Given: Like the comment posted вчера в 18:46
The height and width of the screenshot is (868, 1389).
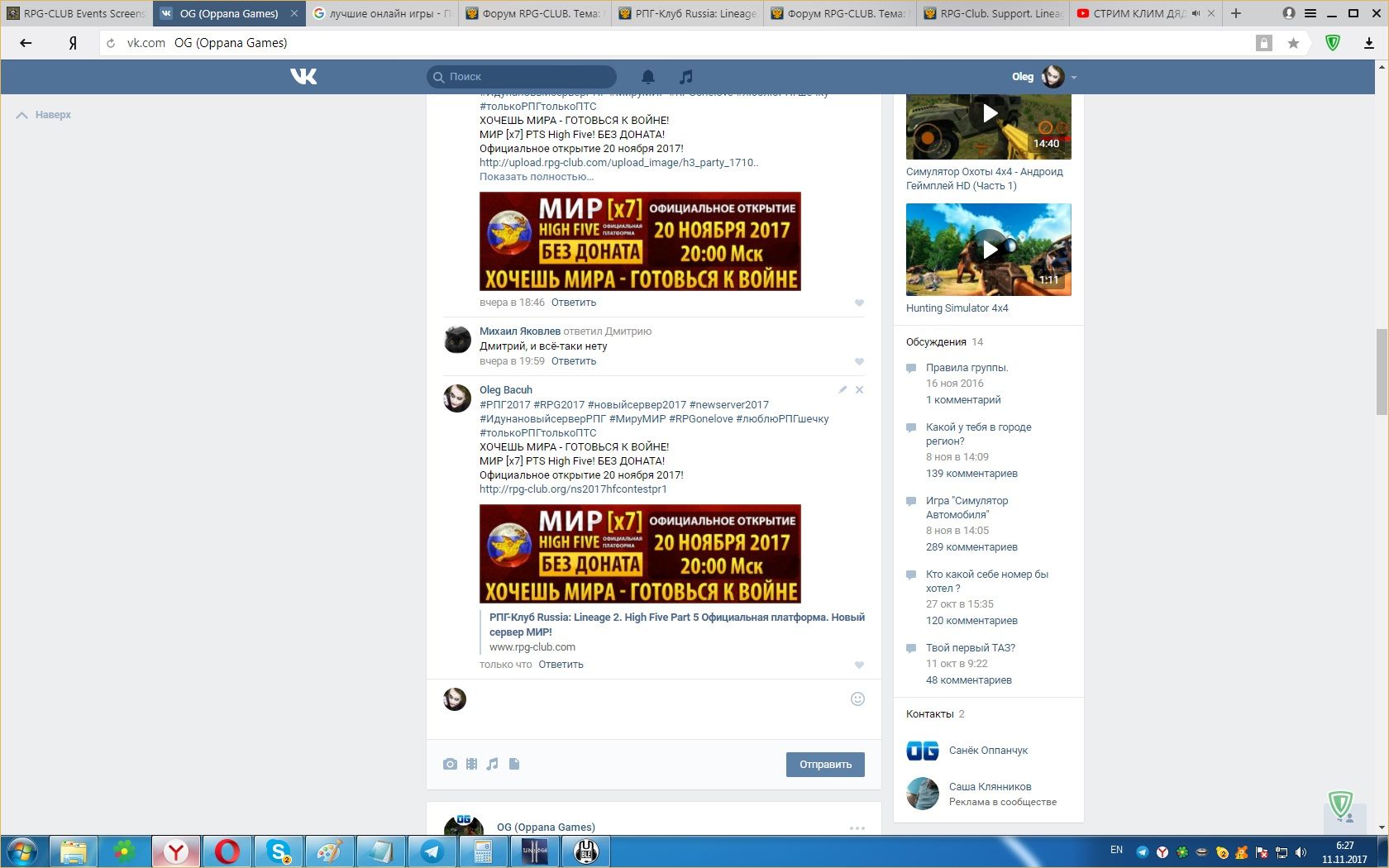Looking at the screenshot, I should click(x=859, y=303).
